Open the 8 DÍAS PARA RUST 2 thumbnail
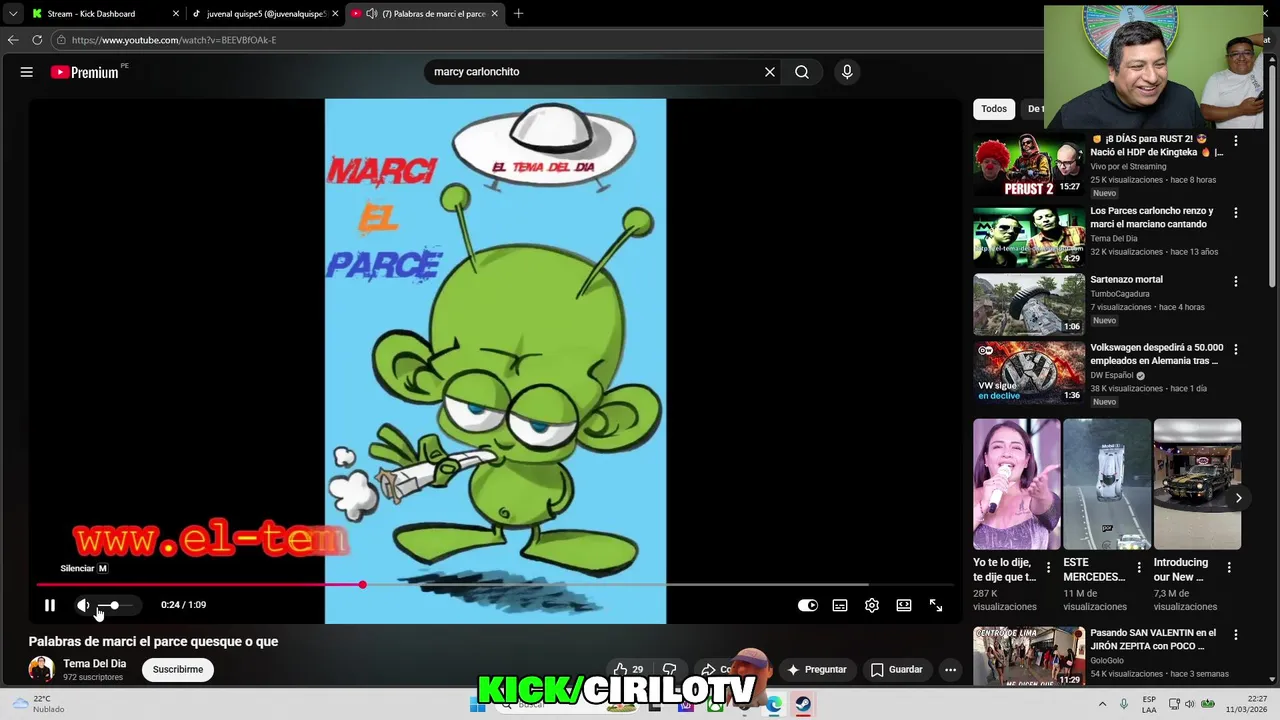 [x=1029, y=166]
